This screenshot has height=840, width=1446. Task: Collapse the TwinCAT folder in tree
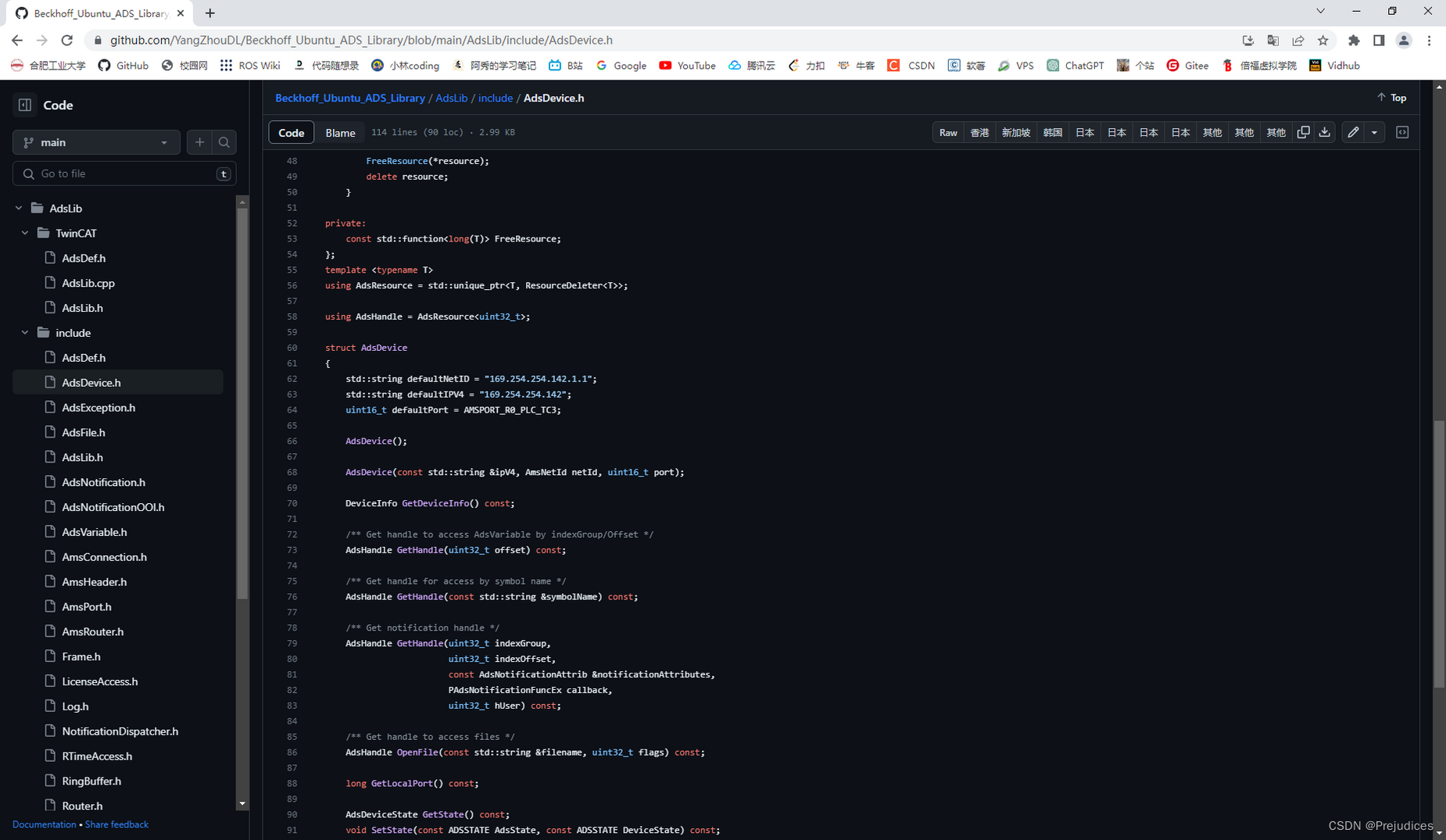[24, 233]
